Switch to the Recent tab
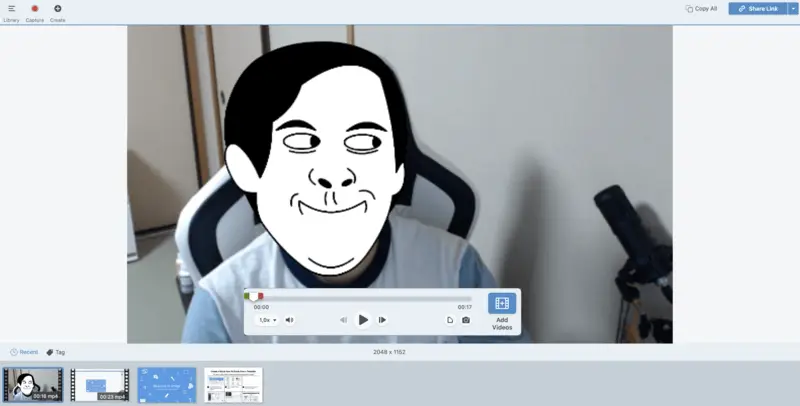 click(24, 352)
